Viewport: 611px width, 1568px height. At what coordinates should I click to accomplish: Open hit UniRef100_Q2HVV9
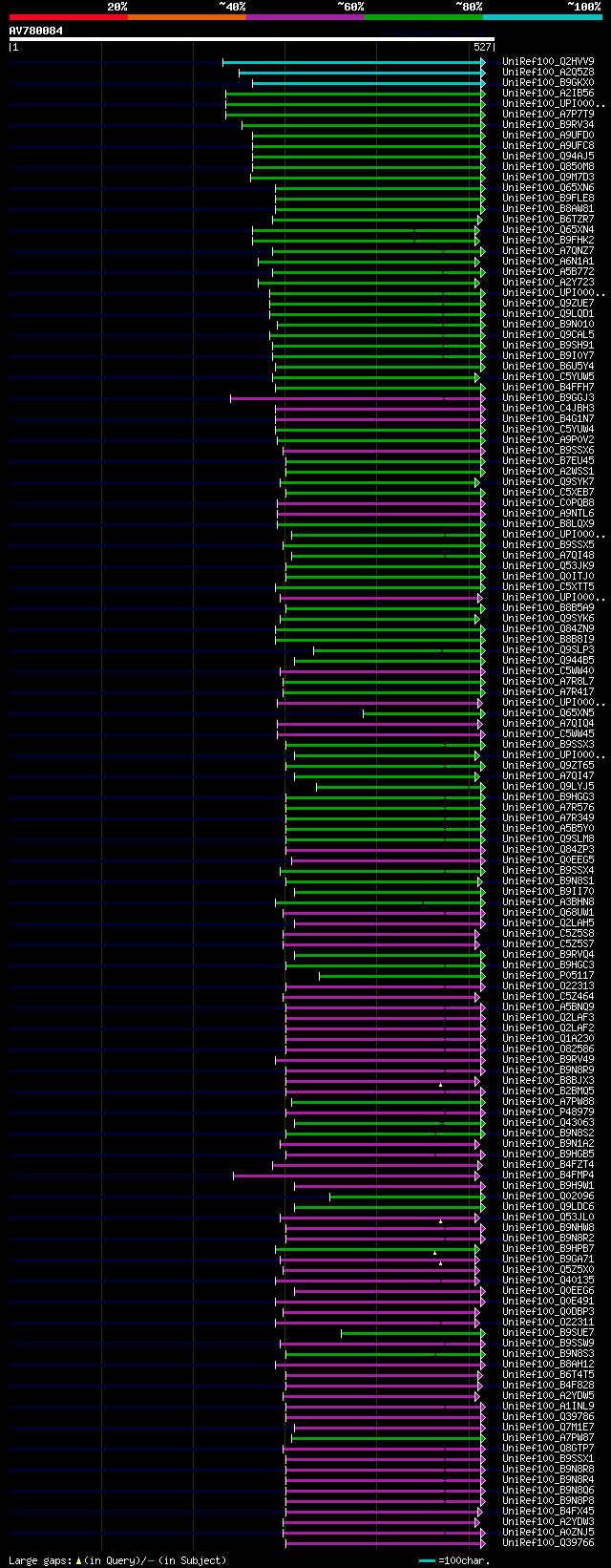tap(548, 62)
